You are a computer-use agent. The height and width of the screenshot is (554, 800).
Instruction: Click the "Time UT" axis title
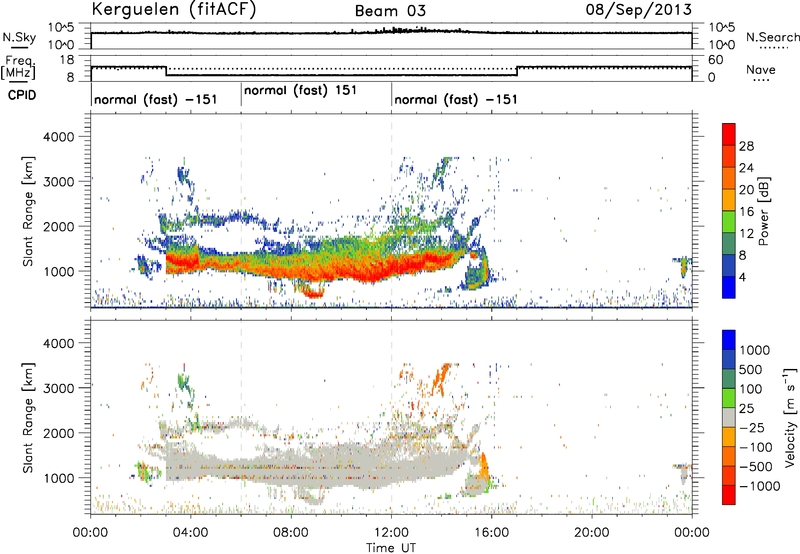[x=391, y=547]
